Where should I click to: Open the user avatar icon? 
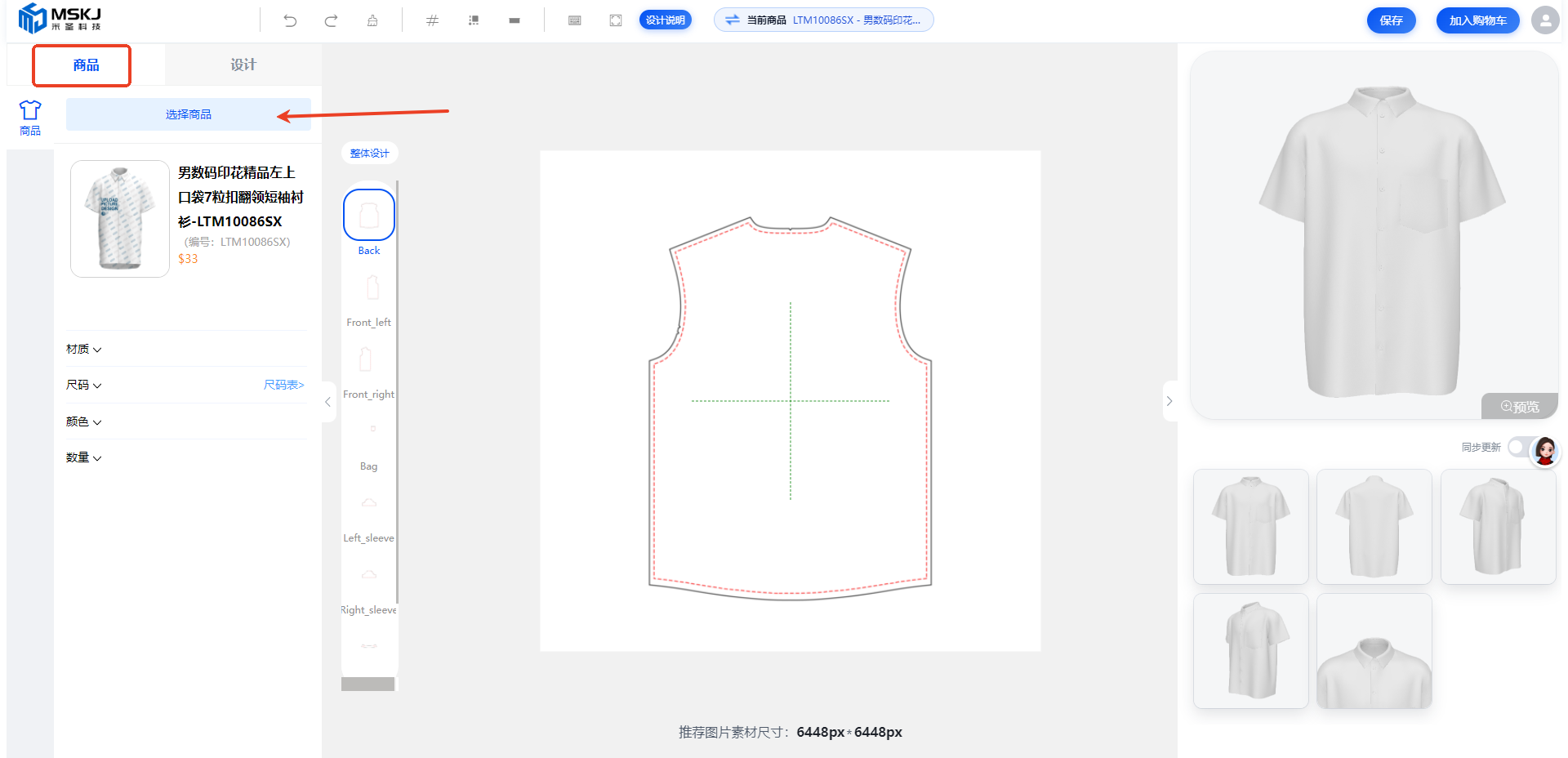point(1544,20)
